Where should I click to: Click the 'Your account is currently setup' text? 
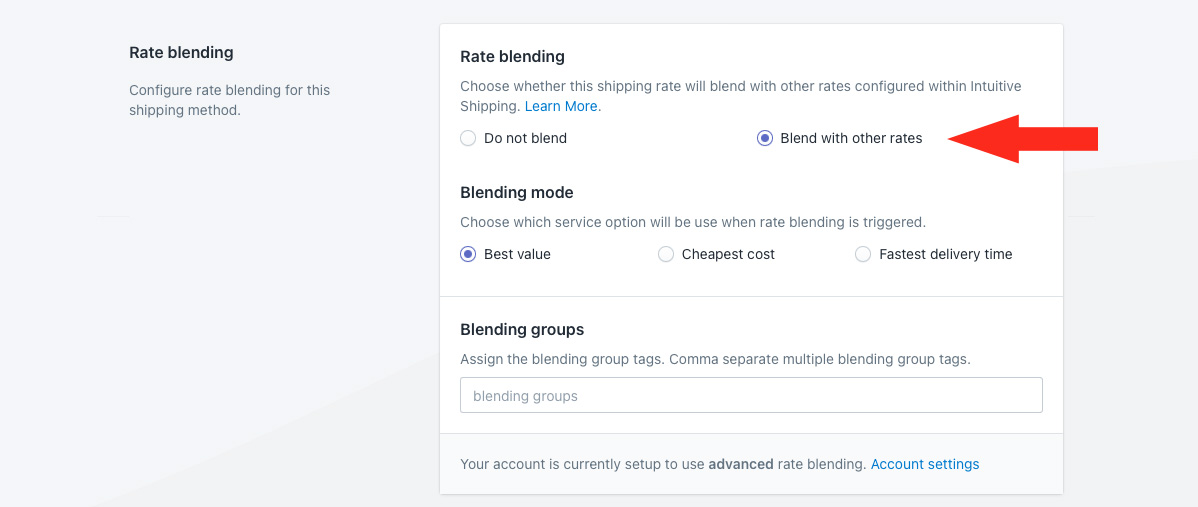[x=582, y=464]
